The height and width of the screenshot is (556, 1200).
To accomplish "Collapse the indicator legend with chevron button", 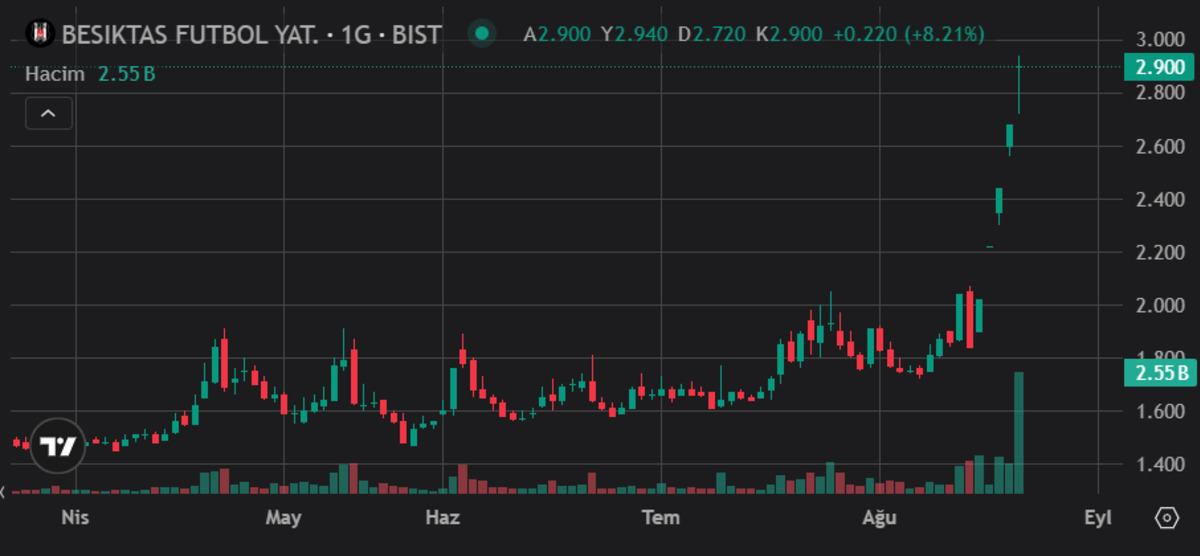I will pos(49,114).
